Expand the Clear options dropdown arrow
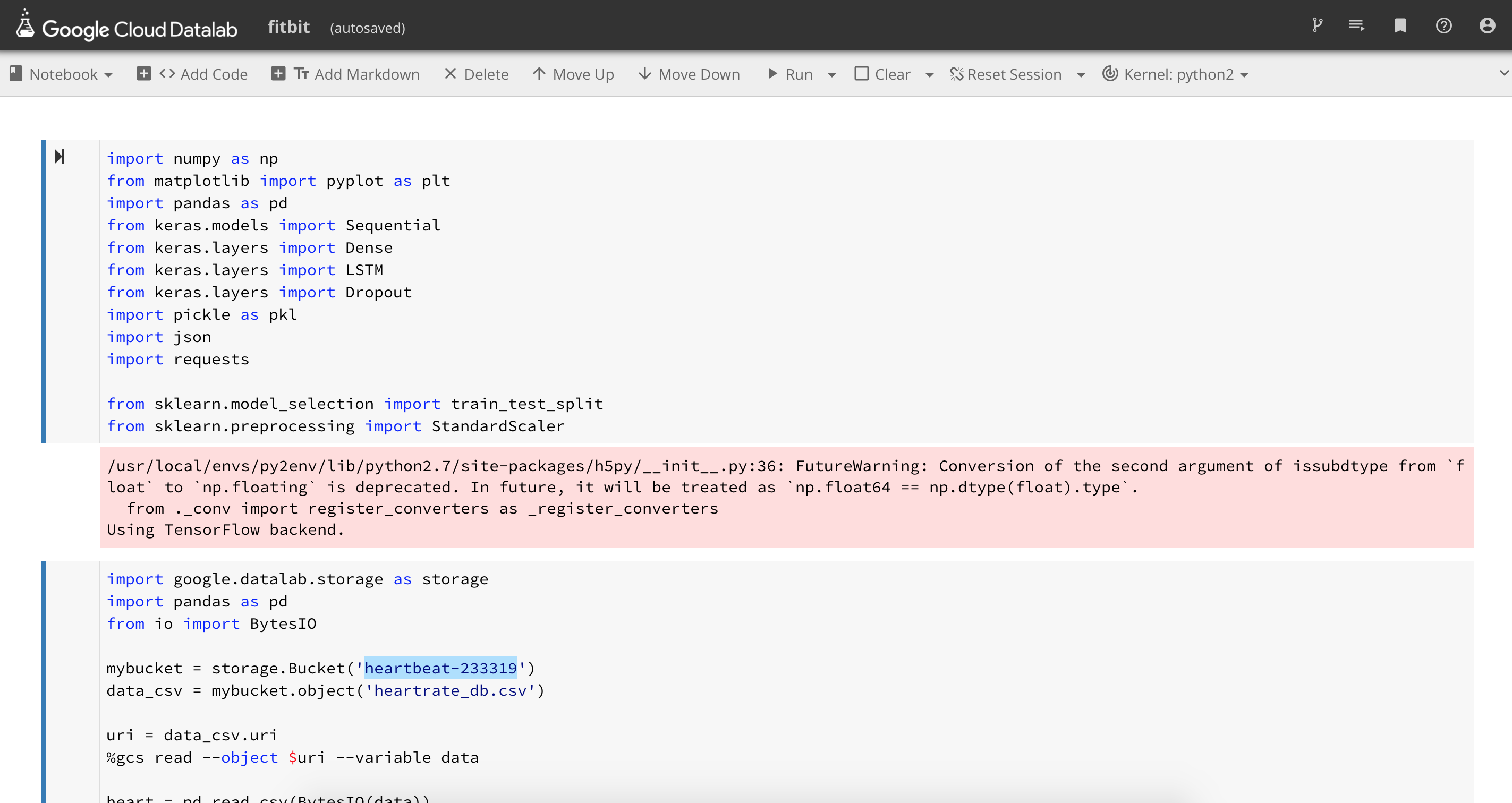 930,74
